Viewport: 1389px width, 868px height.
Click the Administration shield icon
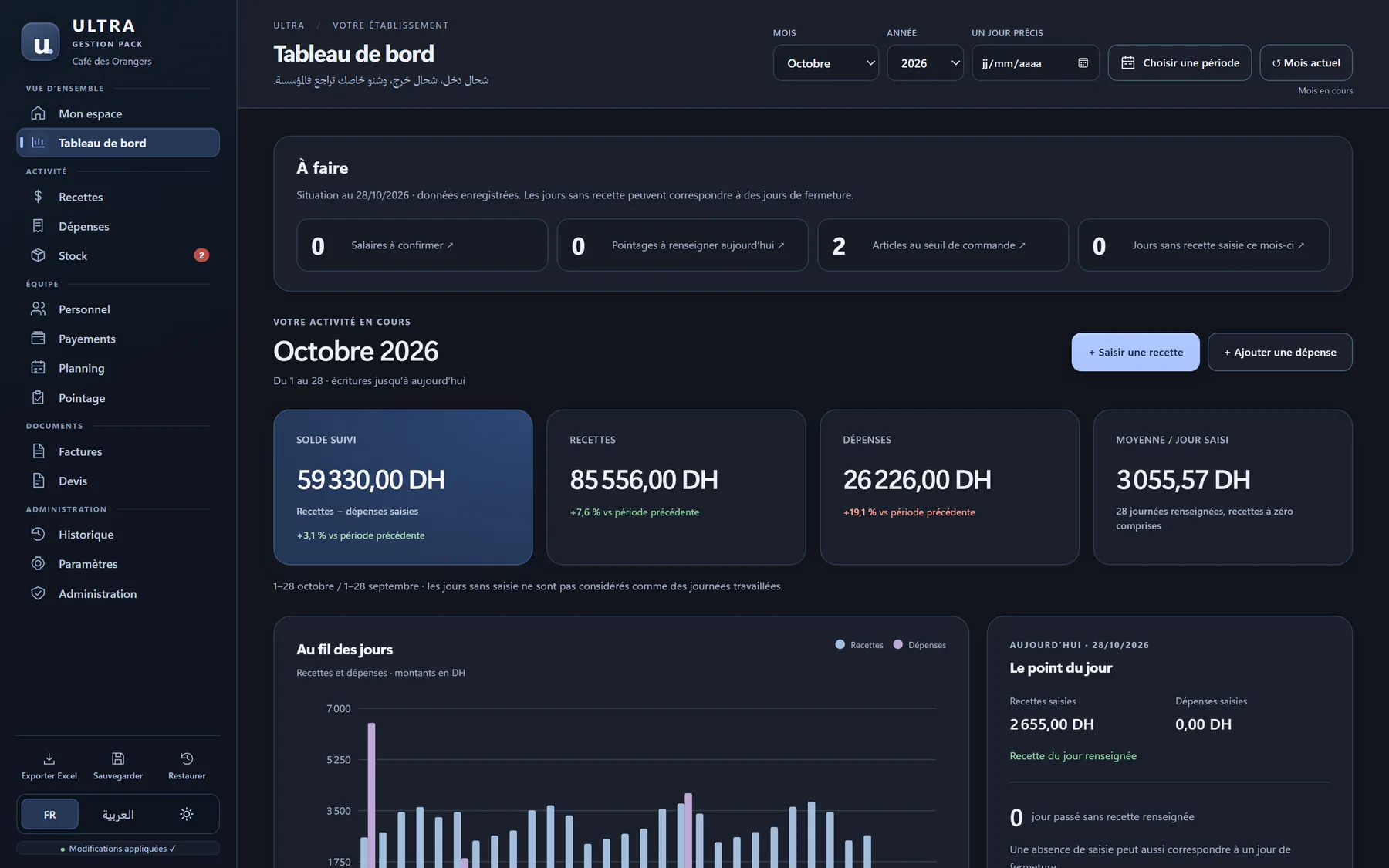38,593
